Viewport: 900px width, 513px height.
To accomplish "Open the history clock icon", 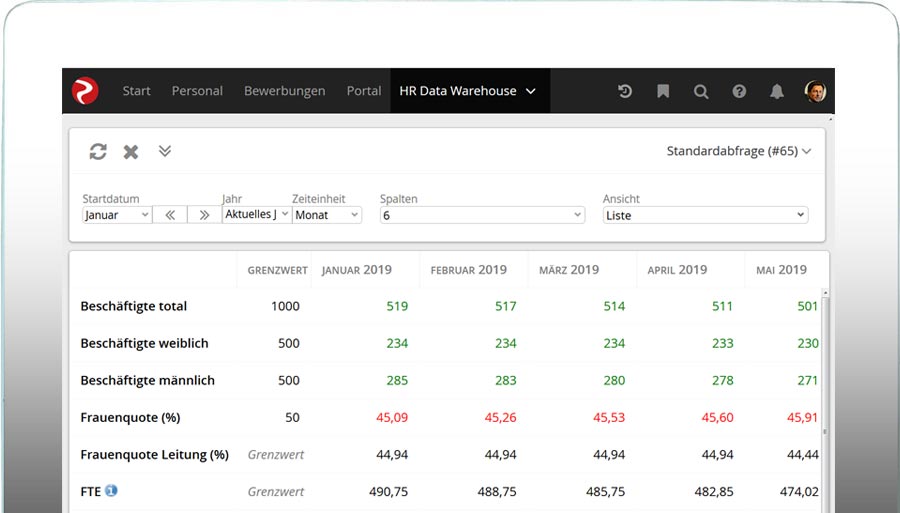I will pos(624,91).
